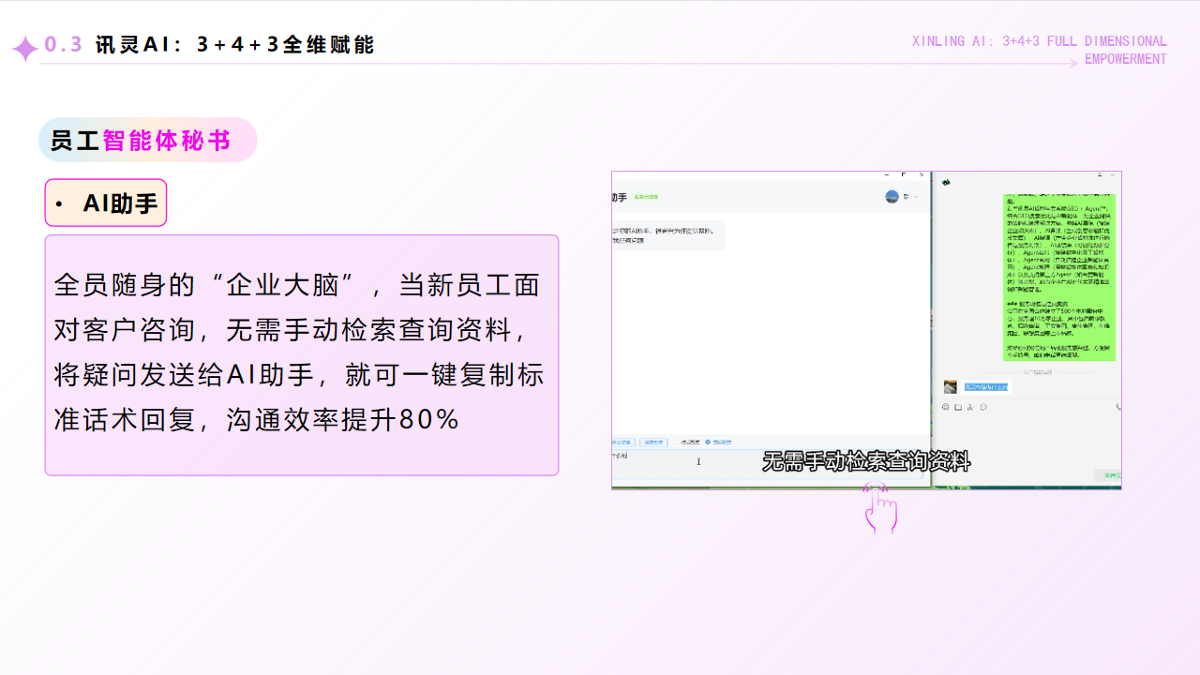The height and width of the screenshot is (675, 1200).
Task: Click the second blue outlined button above input
Action: click(x=653, y=441)
